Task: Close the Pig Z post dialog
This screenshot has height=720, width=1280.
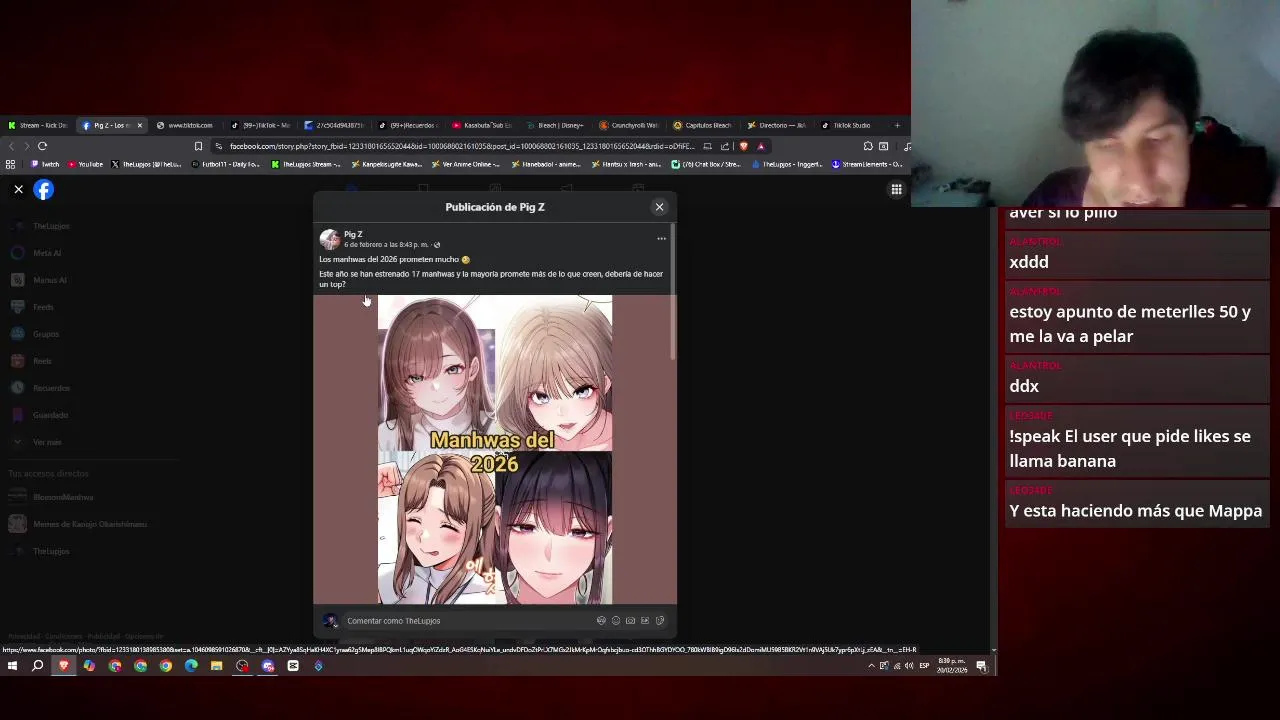Action: [659, 207]
